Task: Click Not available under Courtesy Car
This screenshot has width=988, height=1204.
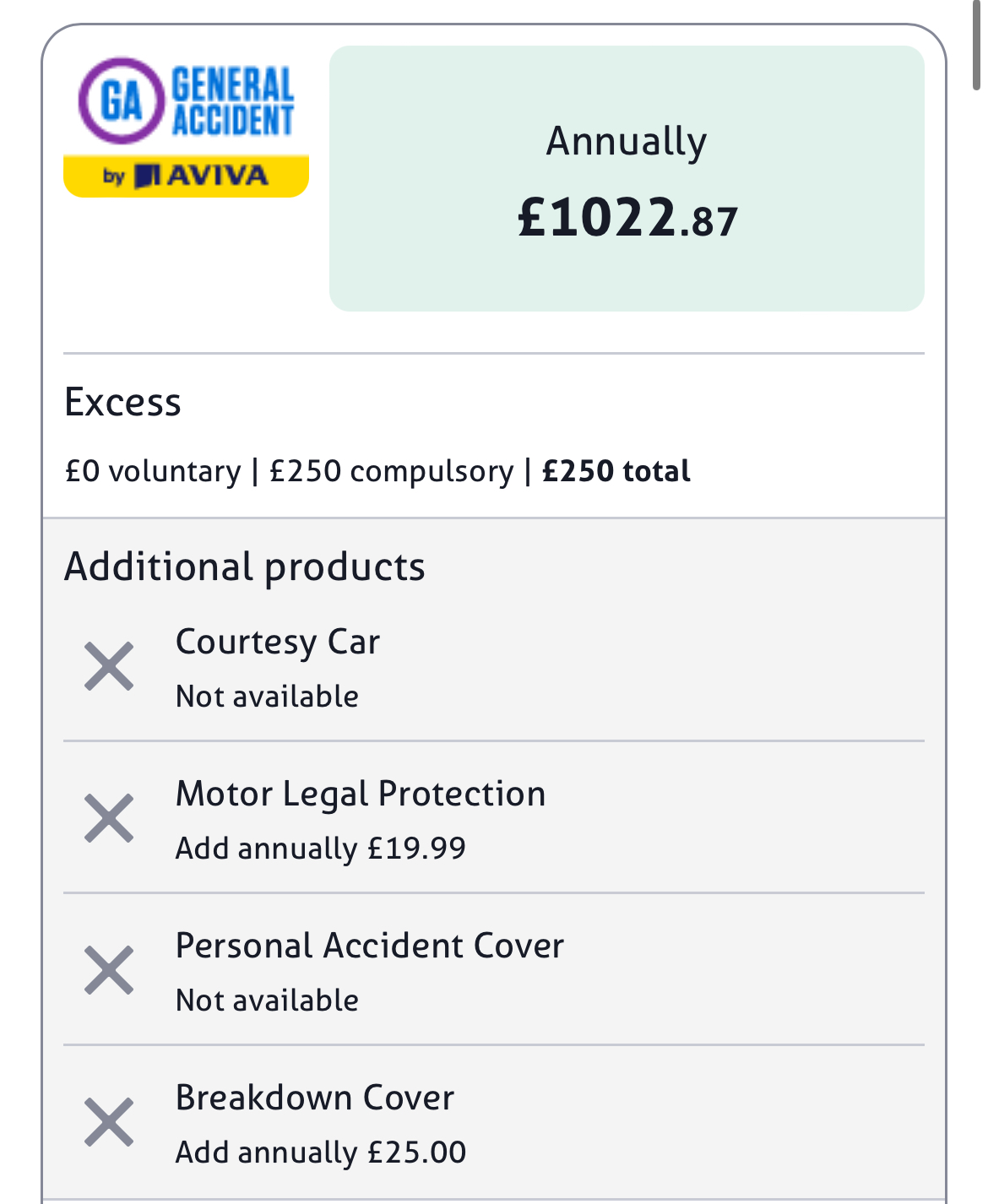Action: pyautogui.click(x=267, y=697)
